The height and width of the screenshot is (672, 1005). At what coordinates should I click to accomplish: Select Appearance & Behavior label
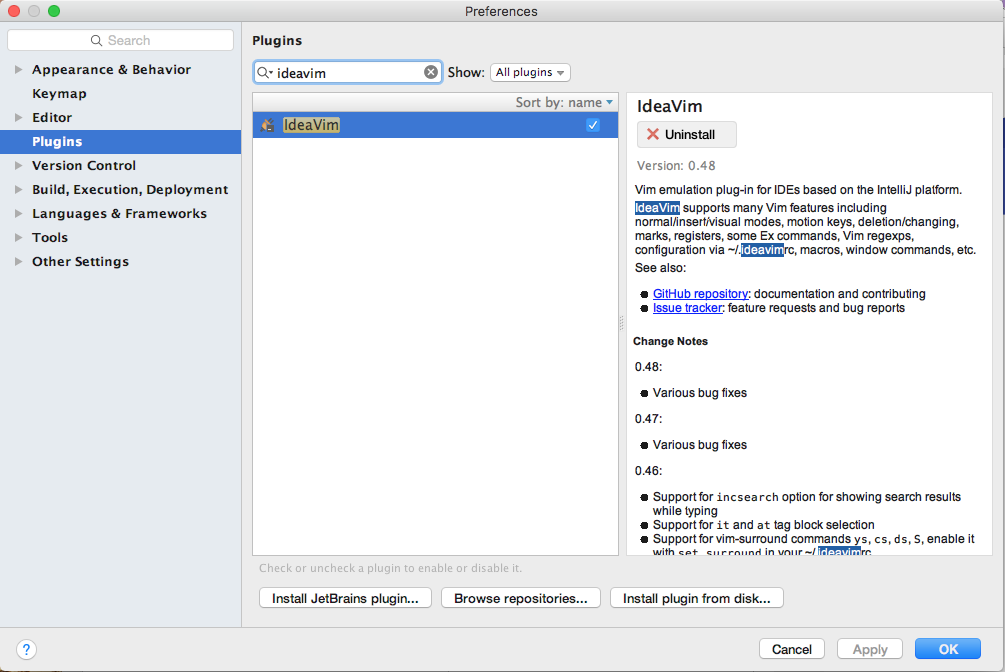pos(112,69)
